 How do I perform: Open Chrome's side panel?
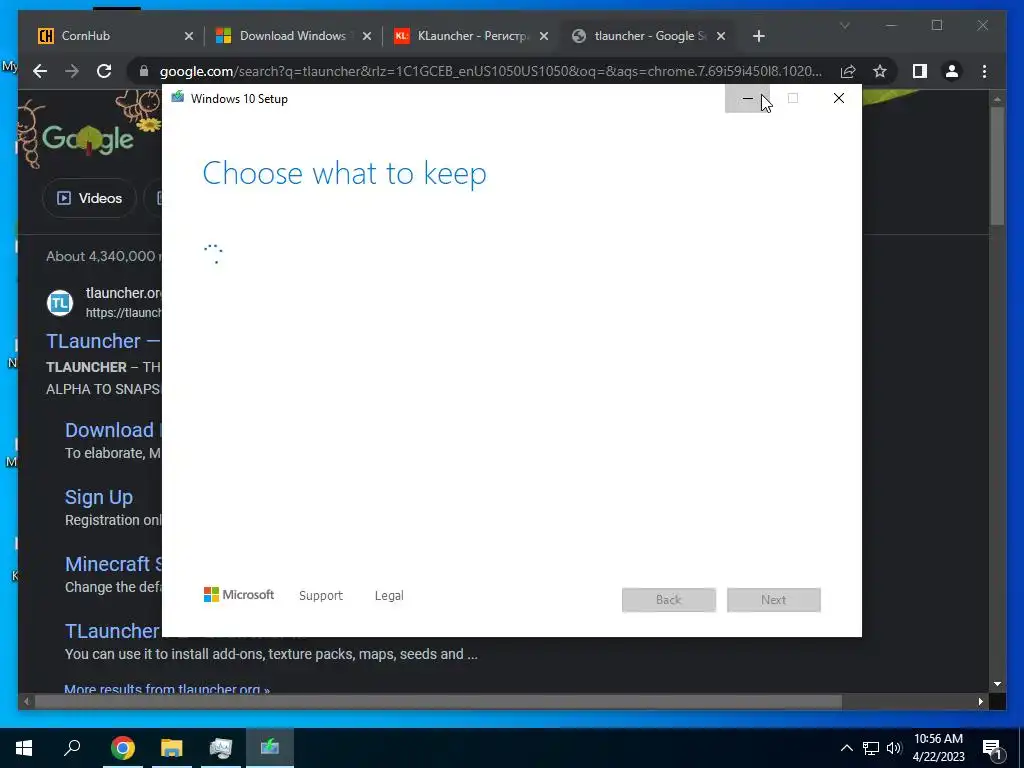[920, 71]
